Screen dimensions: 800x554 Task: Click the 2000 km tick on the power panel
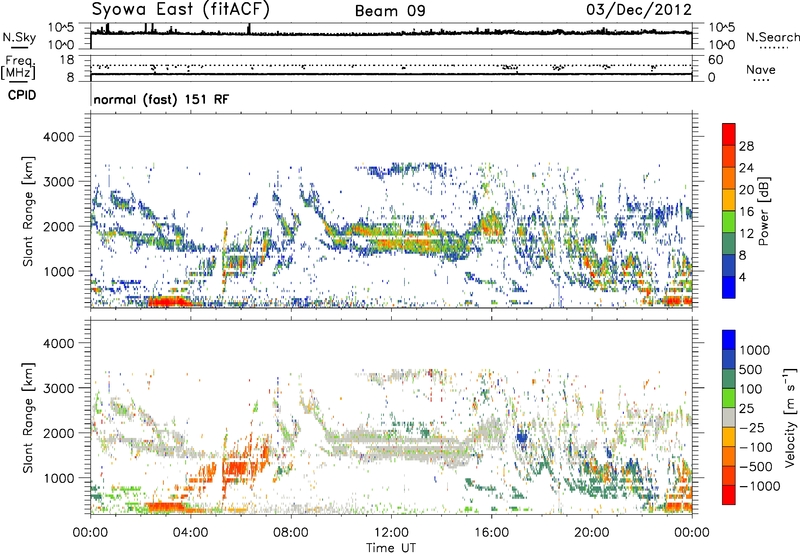click(59, 226)
